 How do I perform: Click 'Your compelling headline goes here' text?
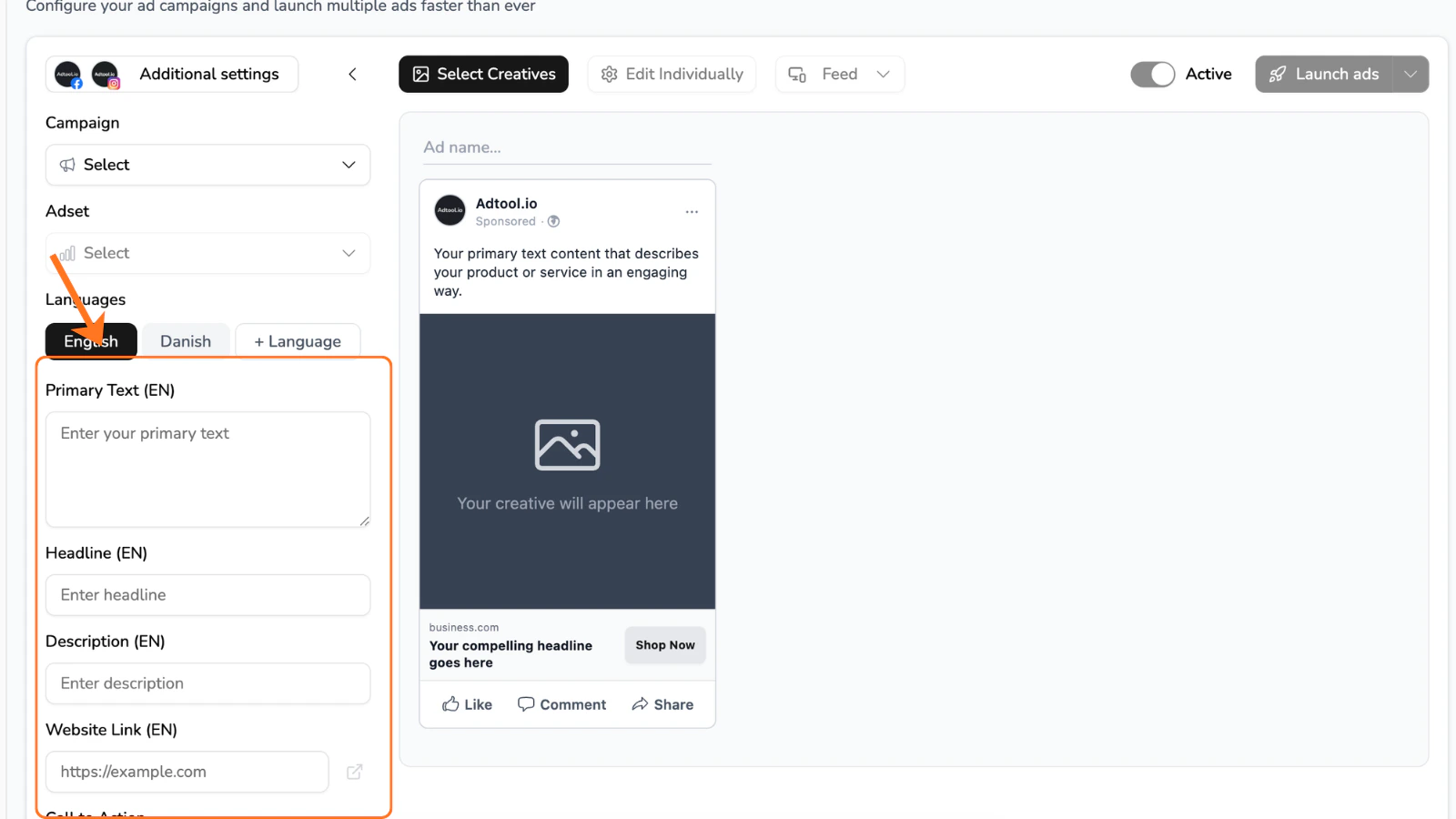511,654
